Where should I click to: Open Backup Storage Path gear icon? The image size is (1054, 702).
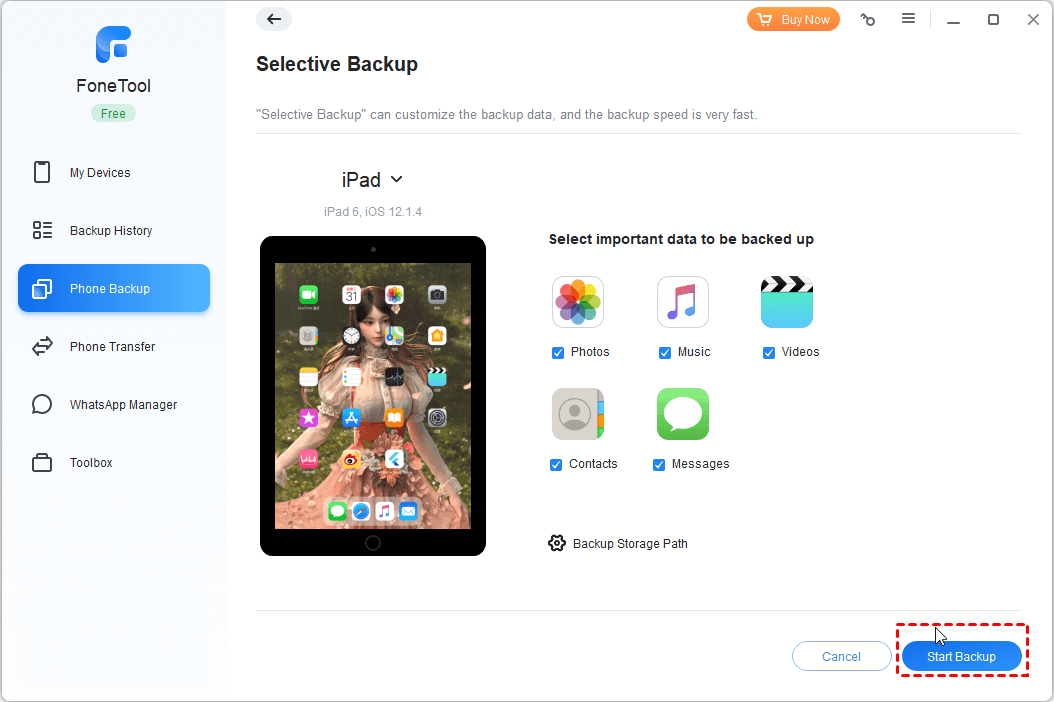[557, 543]
